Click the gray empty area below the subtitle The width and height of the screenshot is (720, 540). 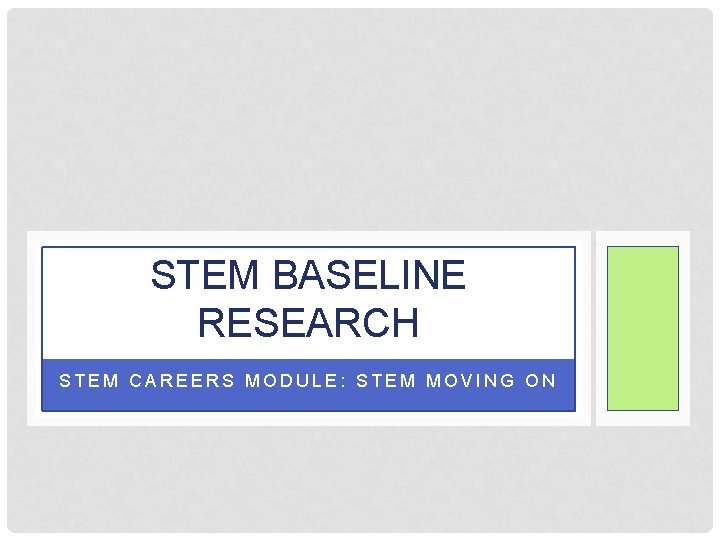click(x=360, y=480)
